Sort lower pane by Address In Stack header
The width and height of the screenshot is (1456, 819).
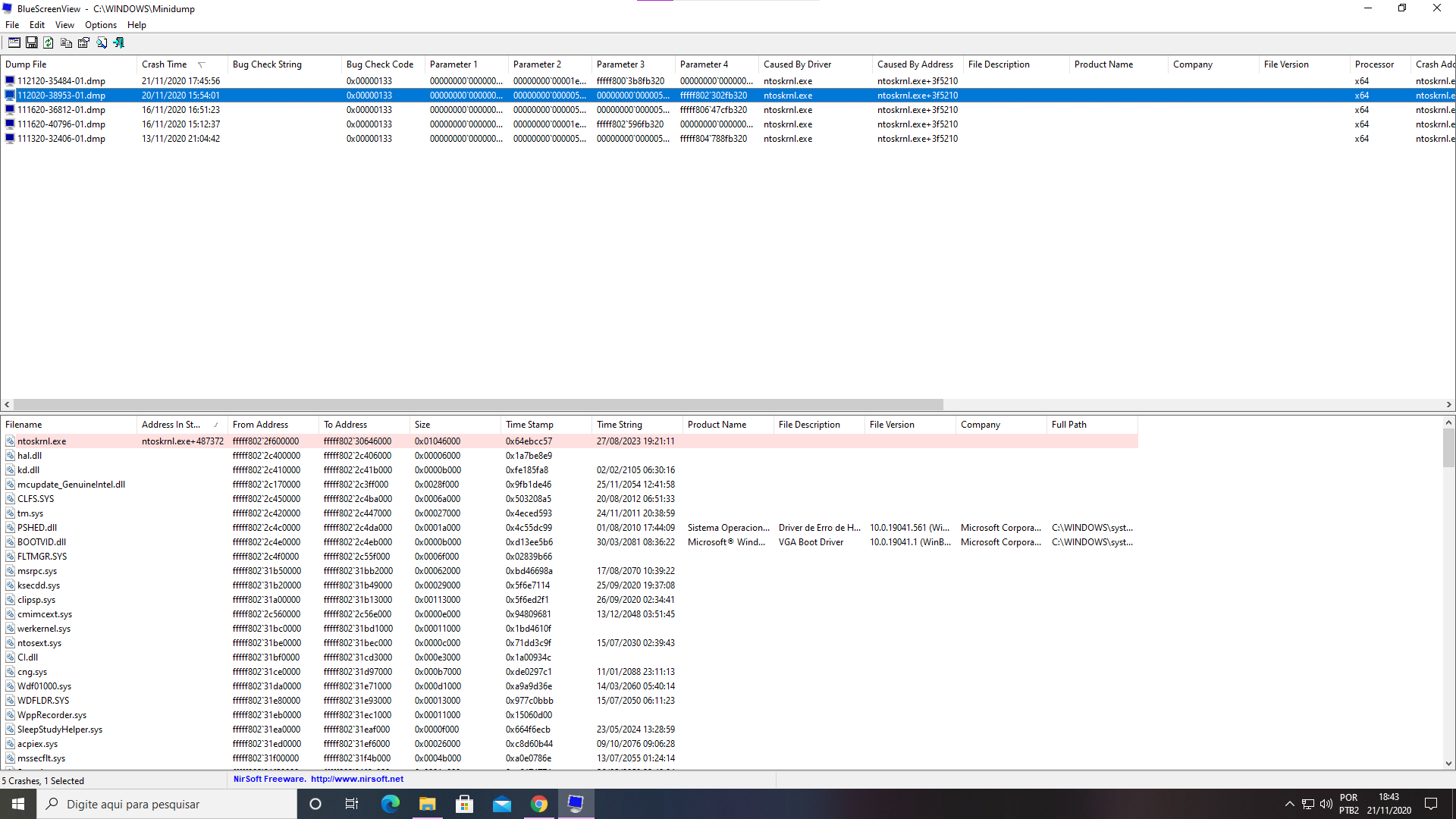click(182, 425)
